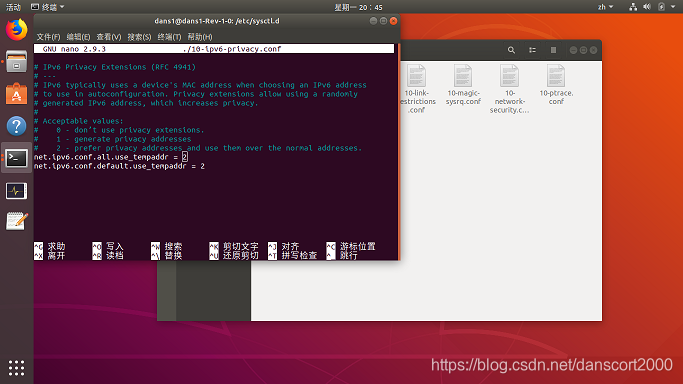Open the 编辑(E) menu in terminal
The width and height of the screenshot is (683, 384).
coord(78,37)
